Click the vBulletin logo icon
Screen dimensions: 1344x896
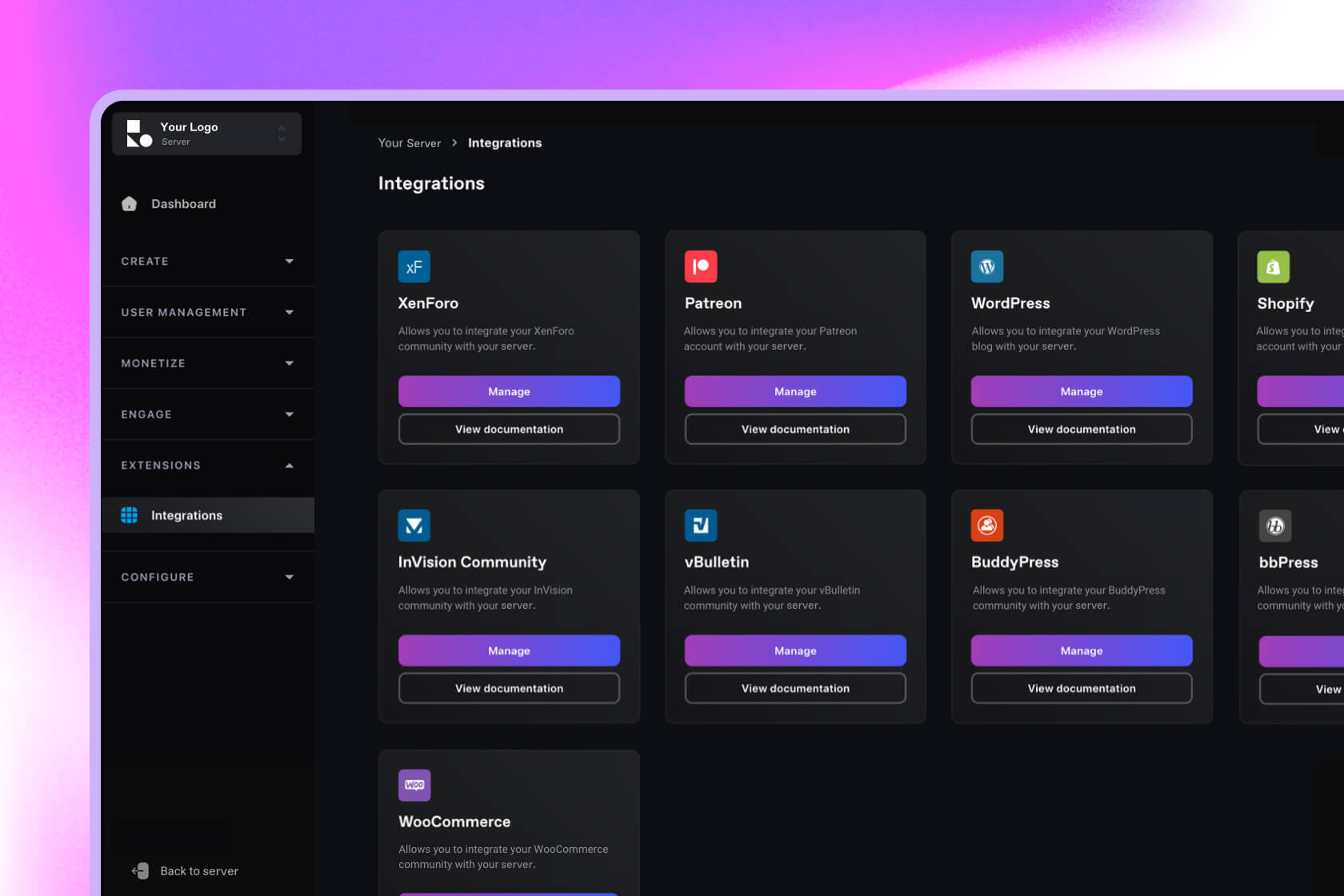pos(701,526)
